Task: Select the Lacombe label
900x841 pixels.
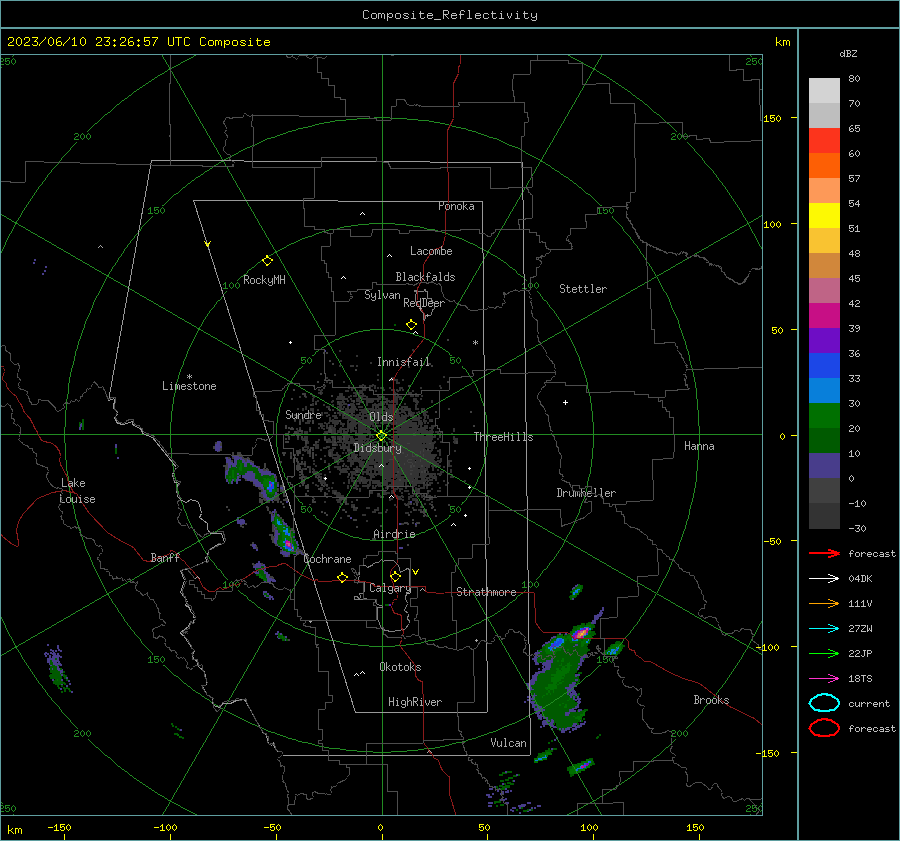Action: pos(431,251)
